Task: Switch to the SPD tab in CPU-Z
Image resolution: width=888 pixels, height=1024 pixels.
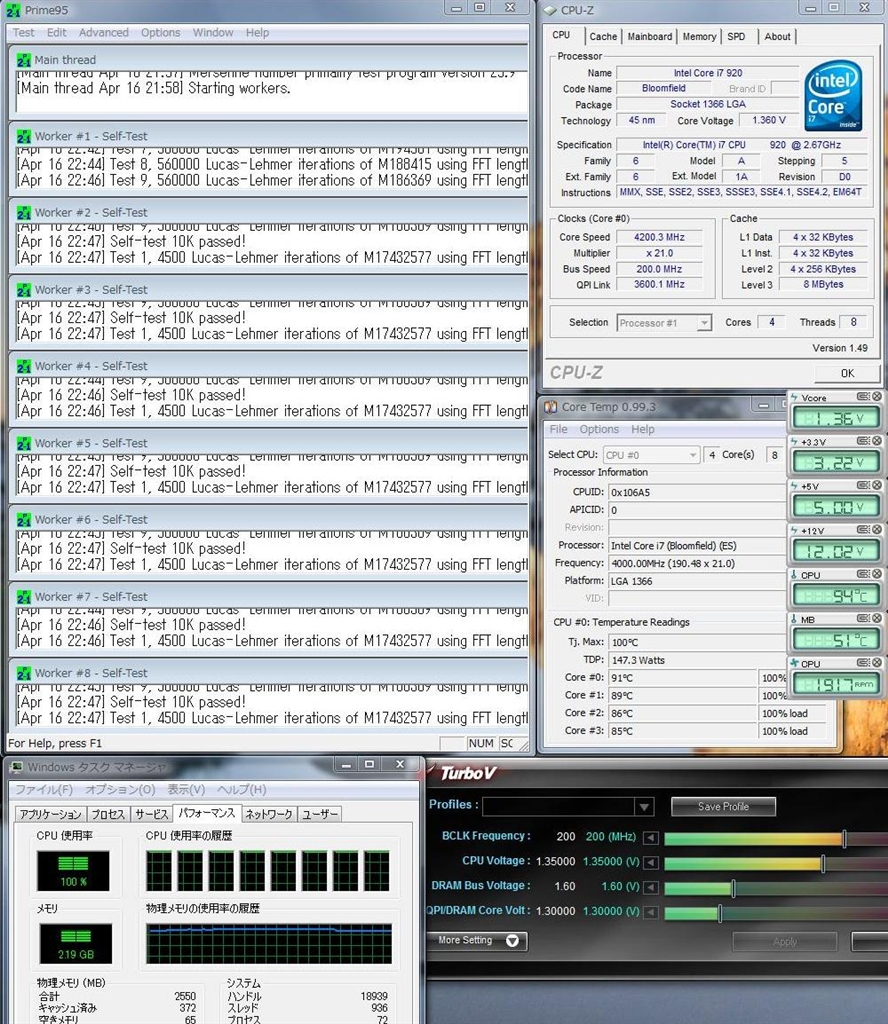Action: pyautogui.click(x=737, y=37)
